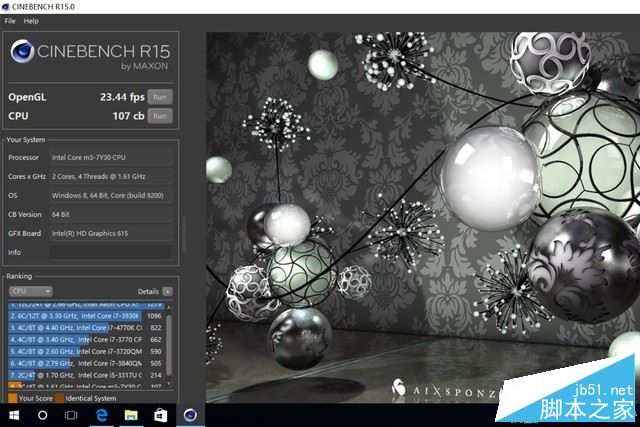This screenshot has height=427, width=640.
Task: Run the OpenGL benchmark
Action: tap(159, 97)
